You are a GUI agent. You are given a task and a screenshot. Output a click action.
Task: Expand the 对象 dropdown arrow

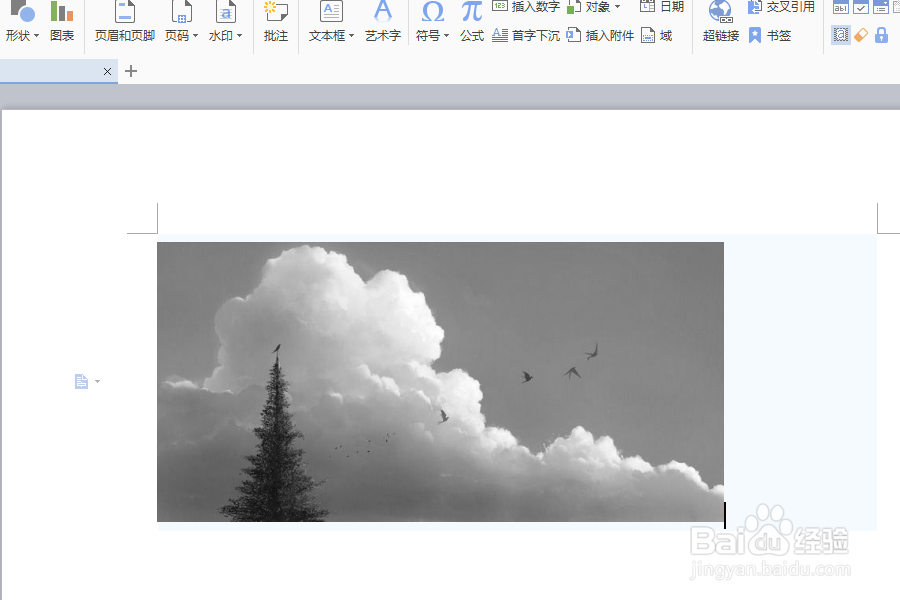(x=618, y=7)
